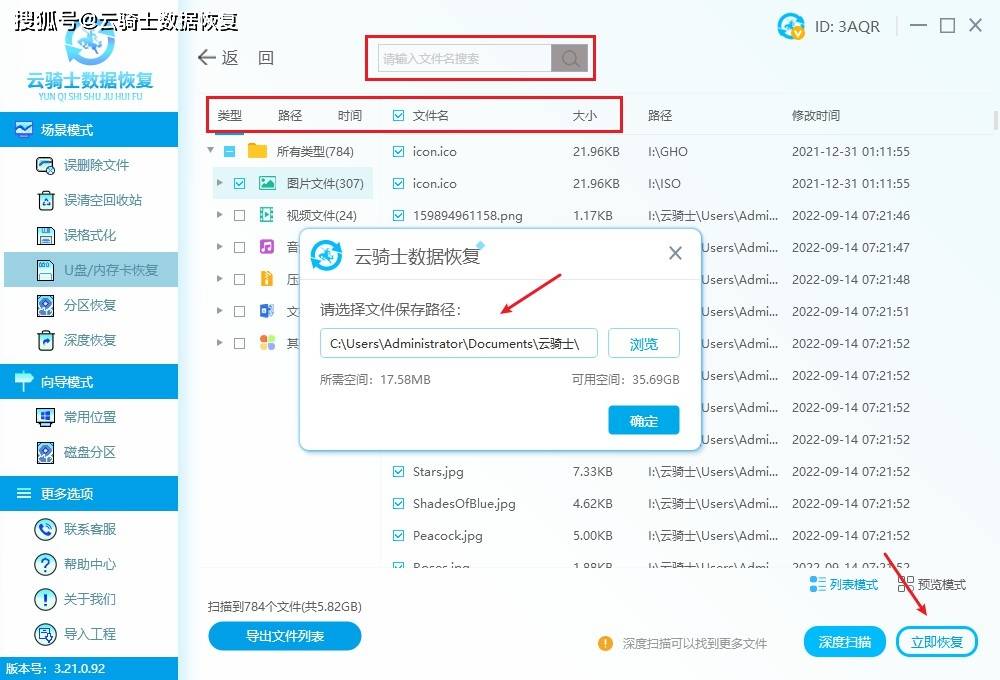
Task: Click the save path text field
Action: pos(459,344)
